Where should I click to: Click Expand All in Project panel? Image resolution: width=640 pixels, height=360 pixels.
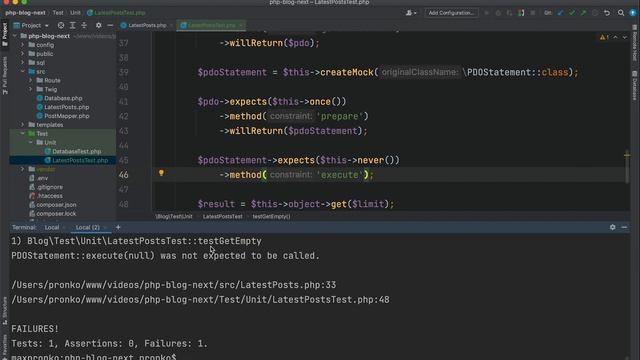(73, 25)
